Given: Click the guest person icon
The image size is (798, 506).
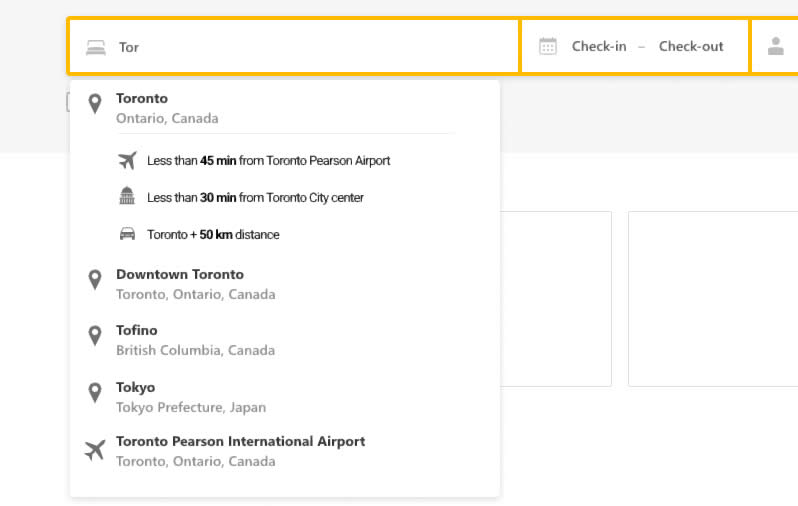Looking at the screenshot, I should point(775,46).
